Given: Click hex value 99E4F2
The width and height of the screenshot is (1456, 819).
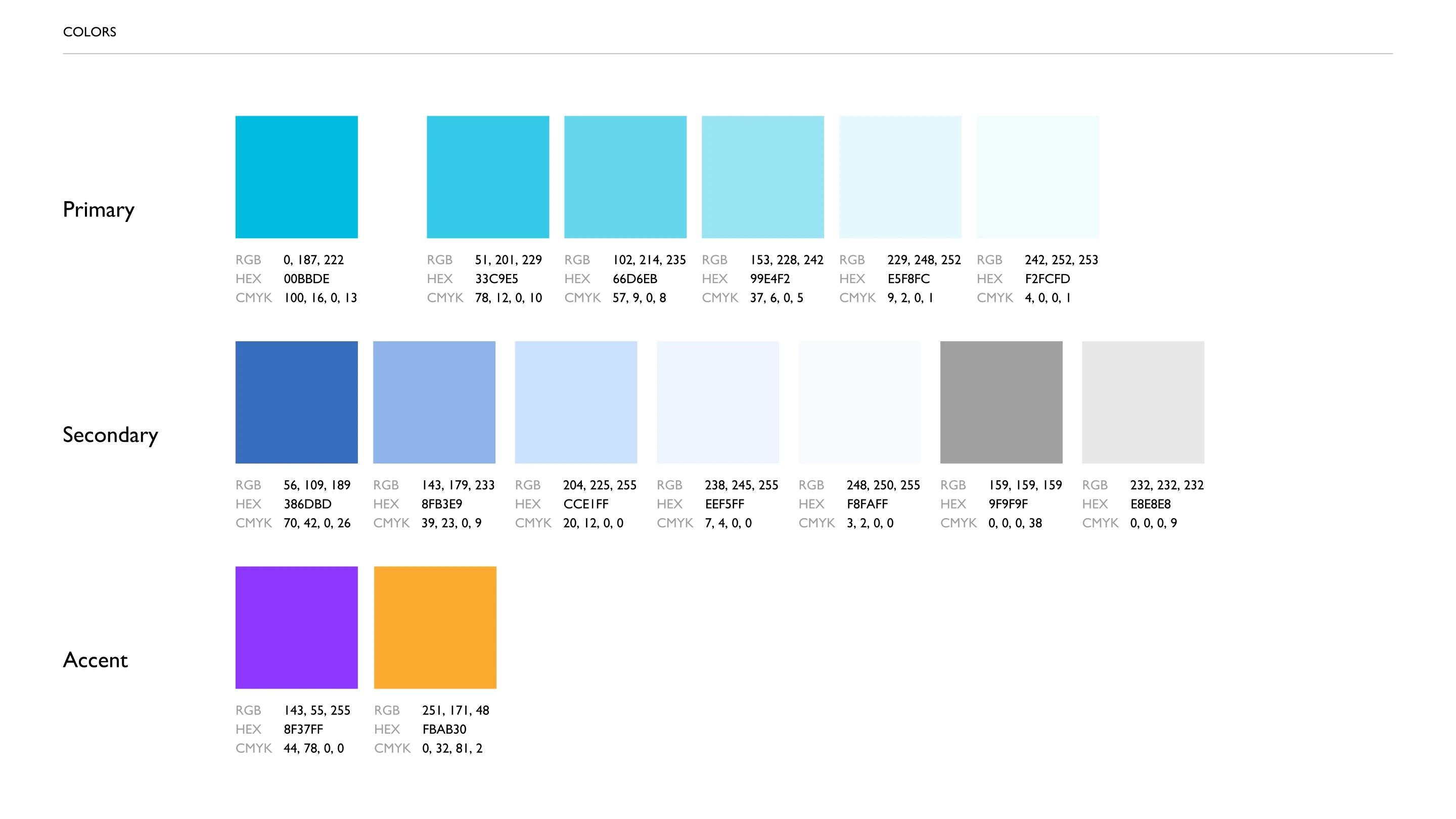Looking at the screenshot, I should coord(770,279).
